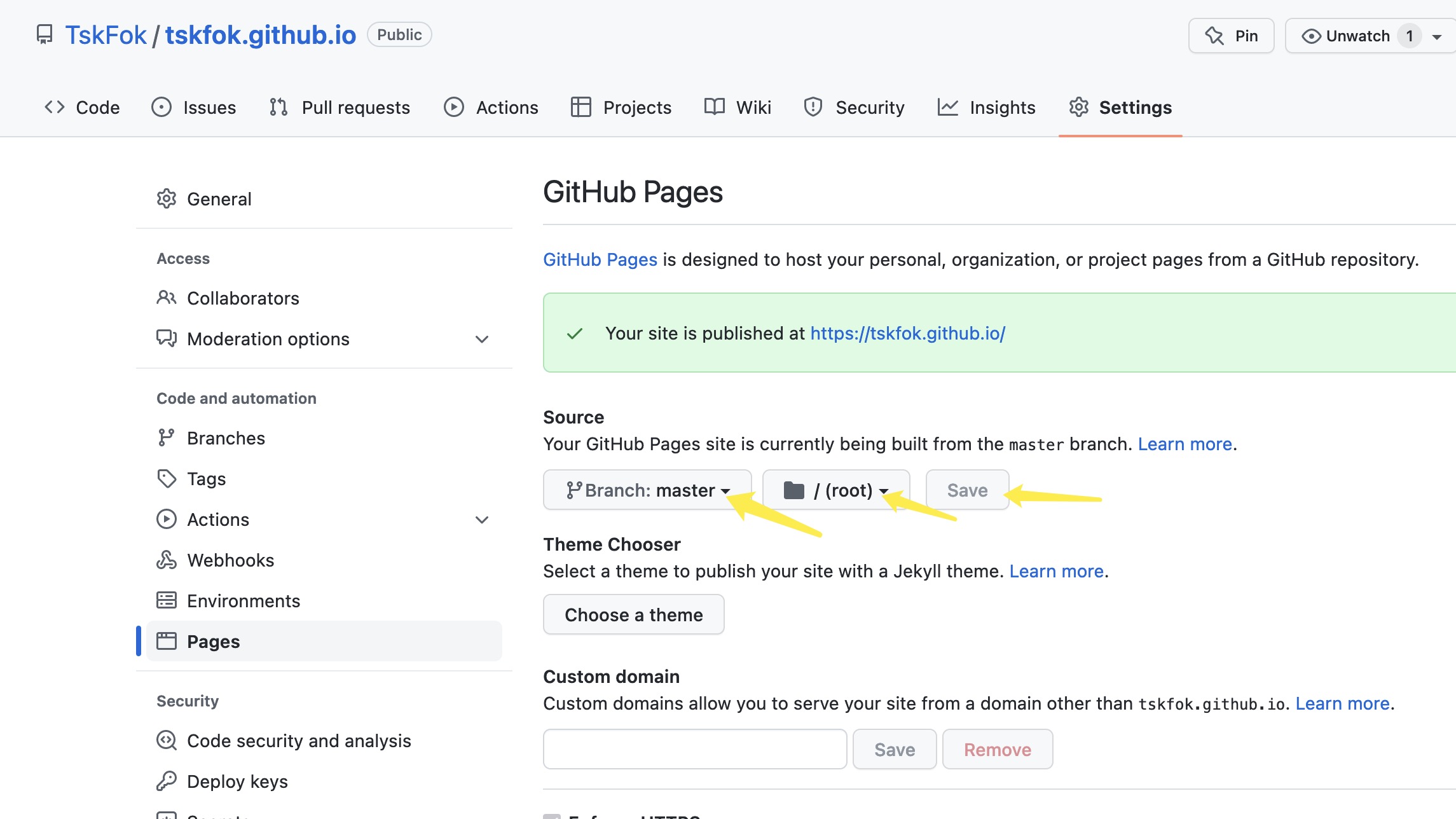Switch to the Wiki tab
Viewport: 1456px width, 819px height.
[x=738, y=107]
